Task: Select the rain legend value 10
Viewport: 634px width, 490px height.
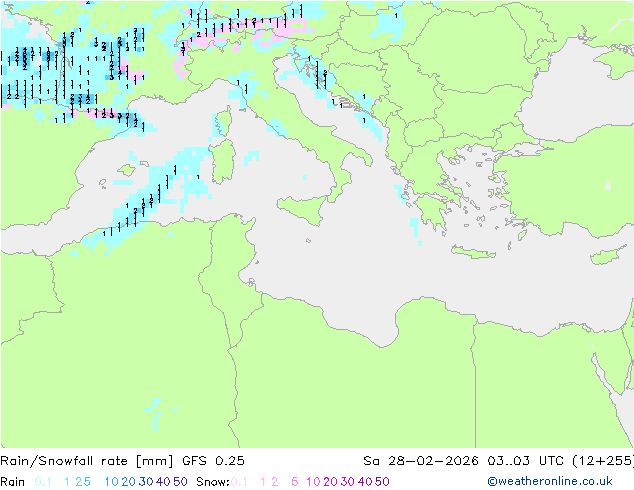Action: [x=112, y=482]
